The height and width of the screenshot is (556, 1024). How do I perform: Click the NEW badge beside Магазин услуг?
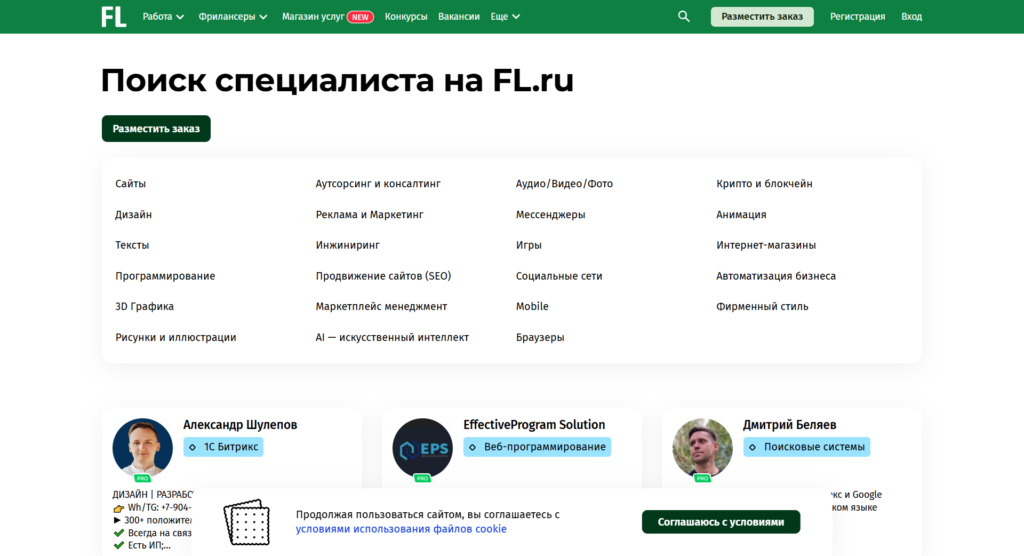coord(360,17)
